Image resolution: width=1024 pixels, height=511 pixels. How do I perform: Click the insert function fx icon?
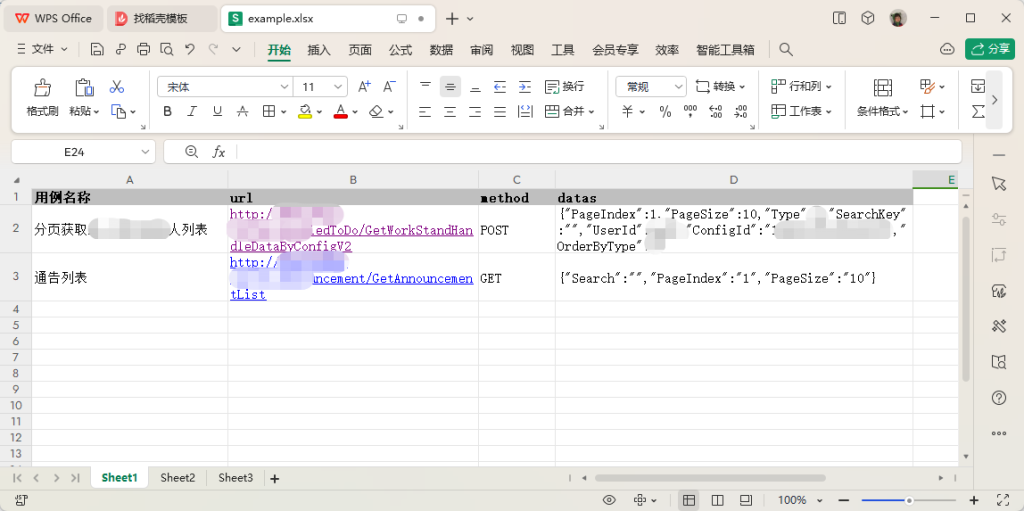(x=219, y=152)
